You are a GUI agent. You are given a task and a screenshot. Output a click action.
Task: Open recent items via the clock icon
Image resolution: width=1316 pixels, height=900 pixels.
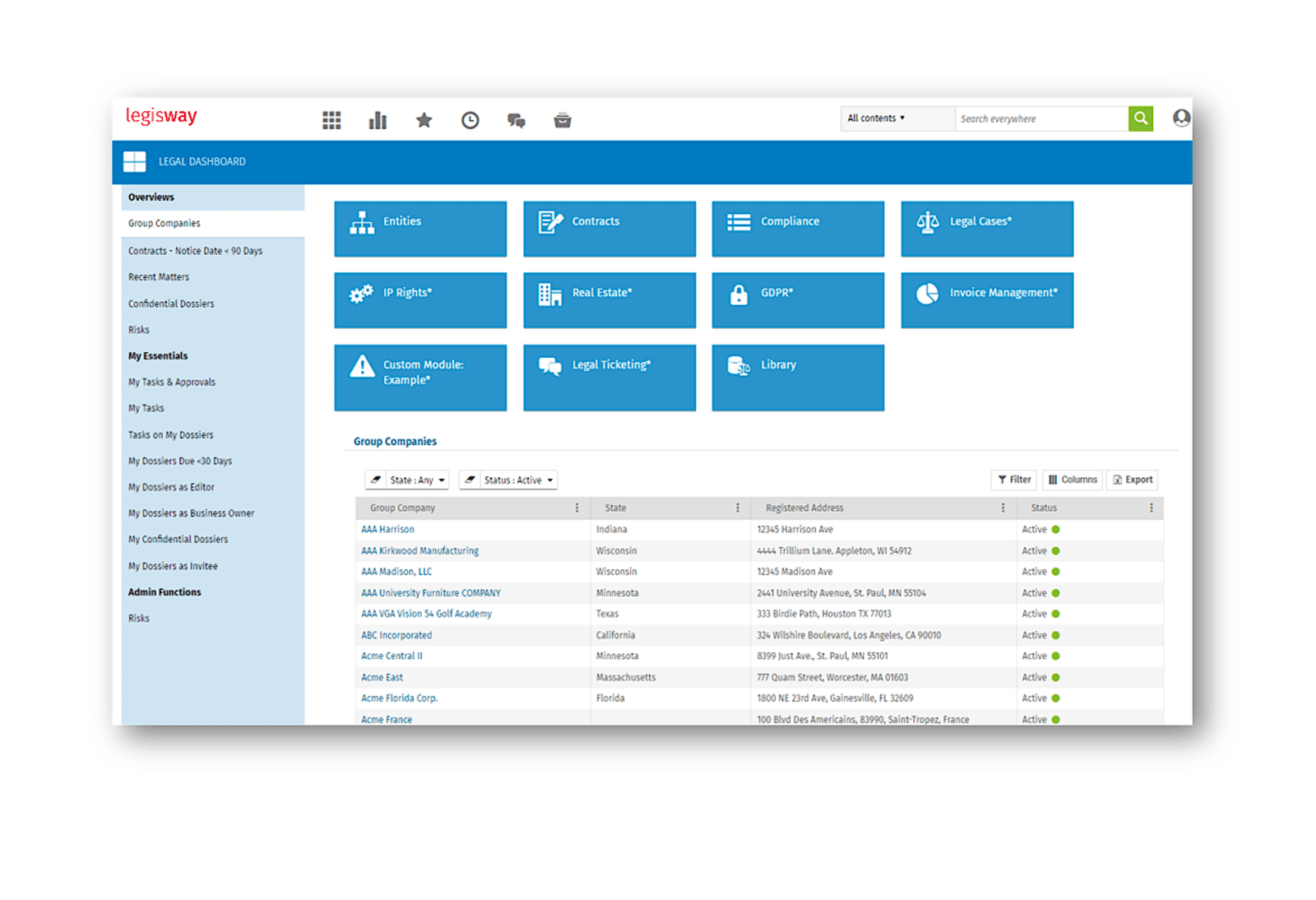tap(470, 120)
